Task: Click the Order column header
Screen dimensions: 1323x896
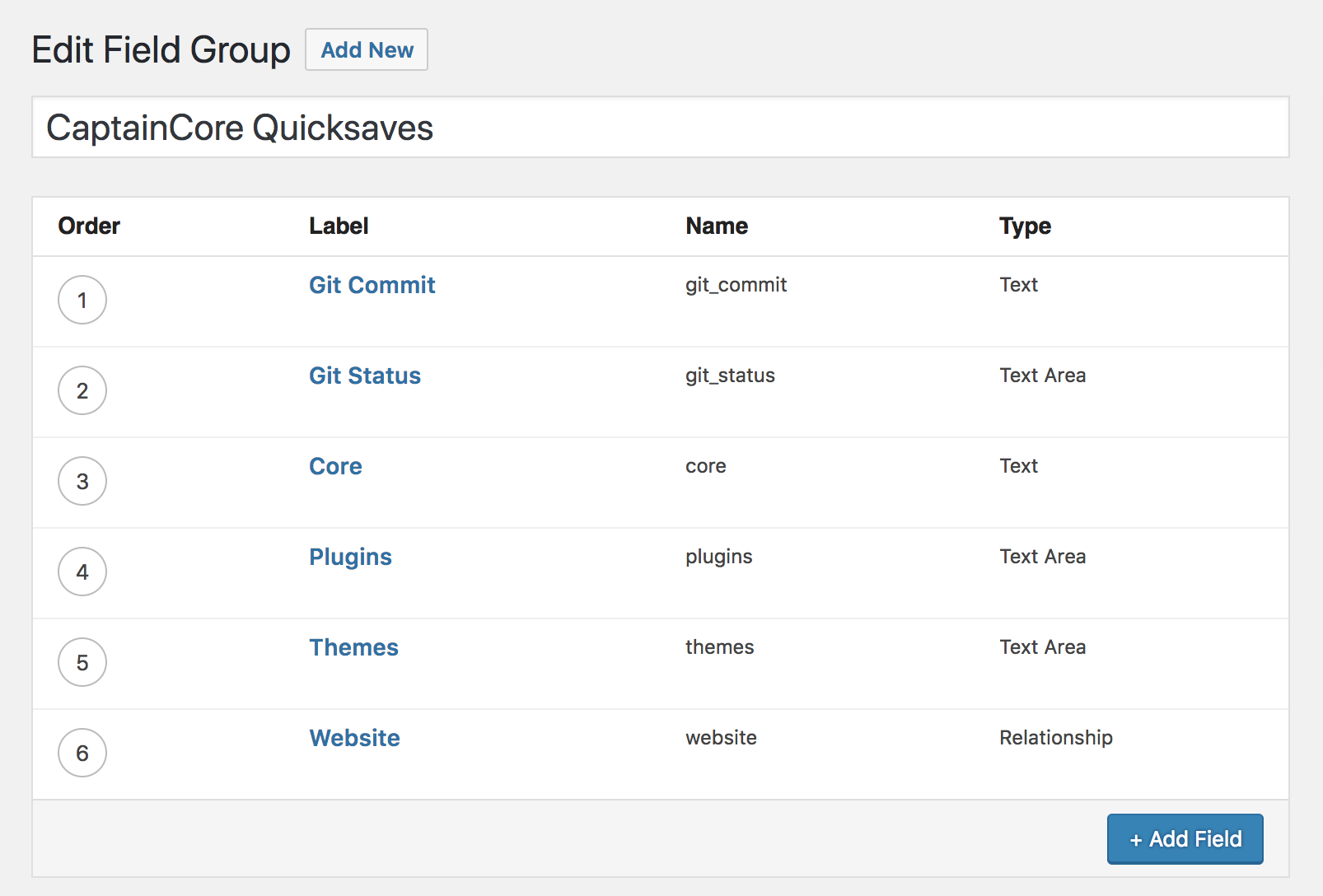Action: pyautogui.click(x=89, y=226)
